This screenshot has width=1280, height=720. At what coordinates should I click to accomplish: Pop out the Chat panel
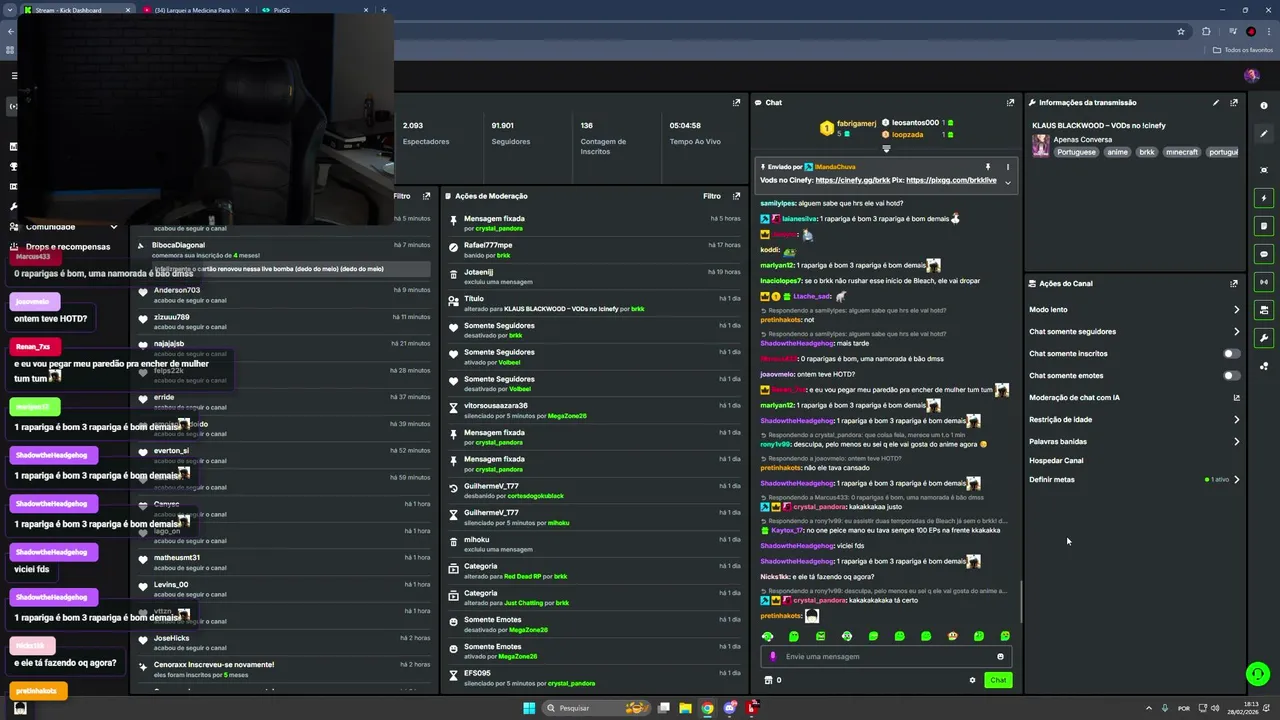1010,102
